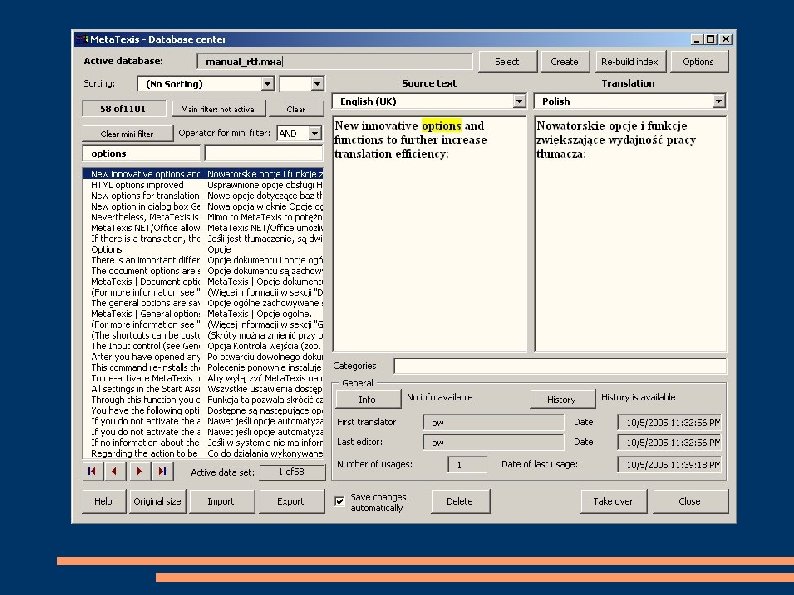Select row 'The document options are s'

pyautogui.click(x=203, y=271)
